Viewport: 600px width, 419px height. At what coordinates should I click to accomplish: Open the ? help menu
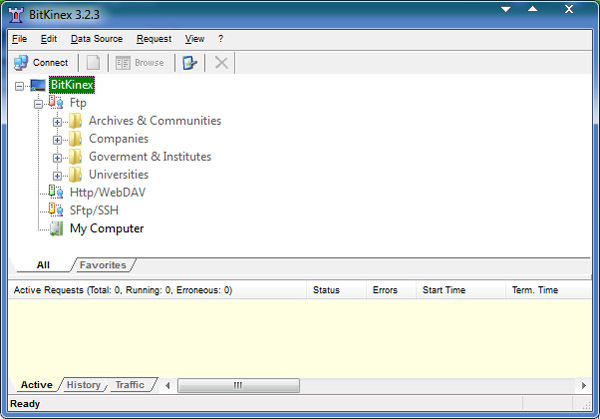click(x=220, y=39)
